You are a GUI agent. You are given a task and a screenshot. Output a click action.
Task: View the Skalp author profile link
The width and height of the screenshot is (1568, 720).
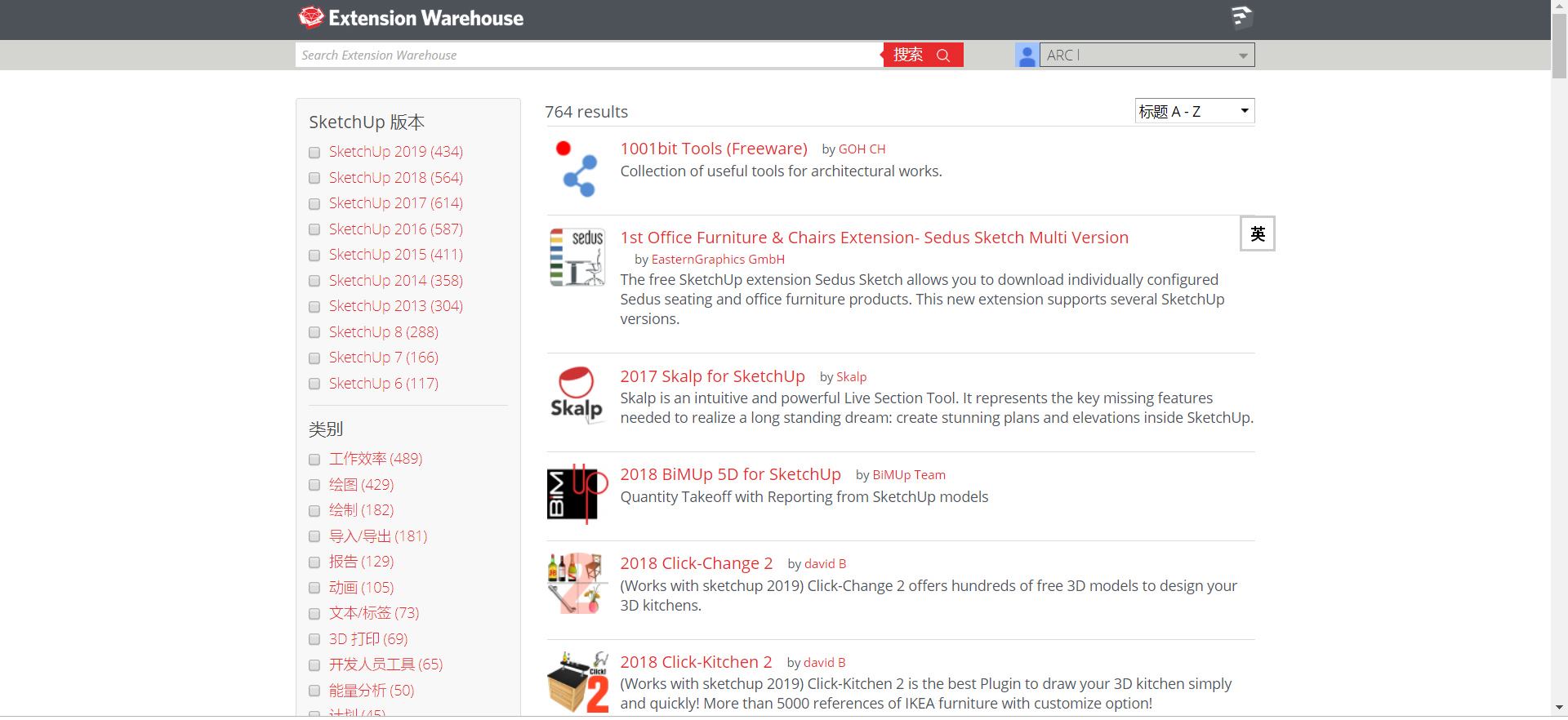tap(851, 377)
